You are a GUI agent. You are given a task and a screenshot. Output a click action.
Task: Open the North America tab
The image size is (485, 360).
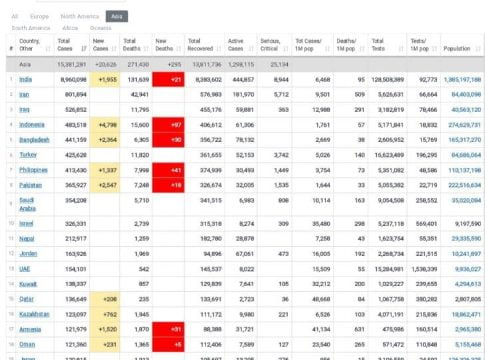pos(80,16)
